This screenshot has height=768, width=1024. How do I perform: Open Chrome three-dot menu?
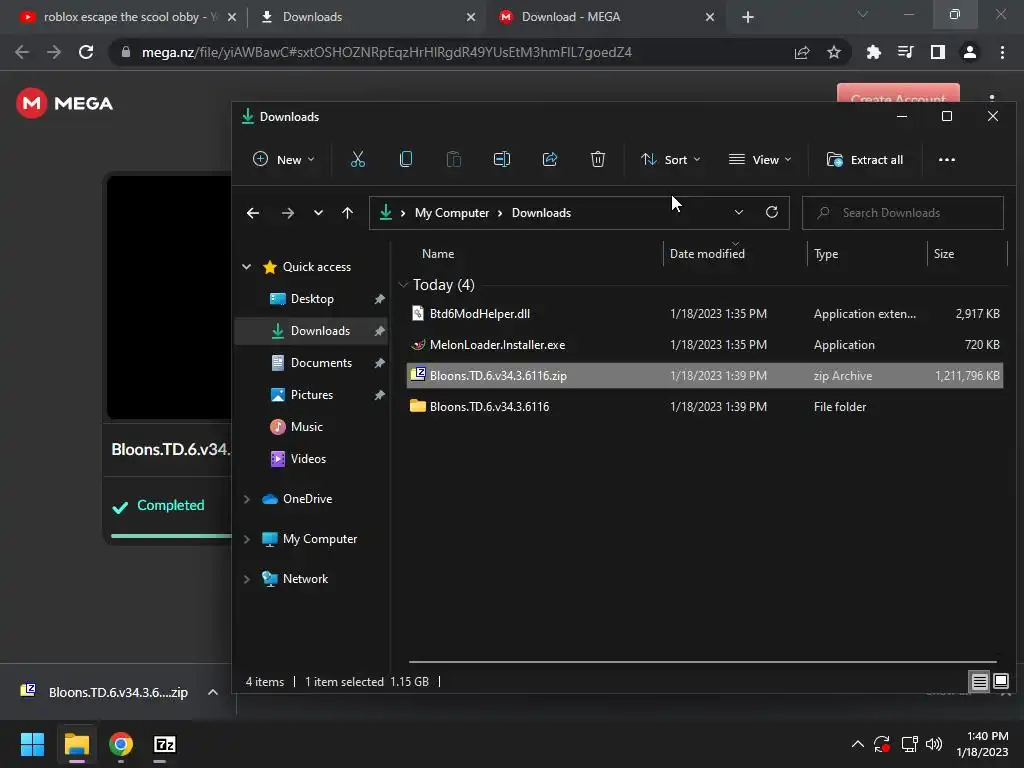click(1002, 52)
